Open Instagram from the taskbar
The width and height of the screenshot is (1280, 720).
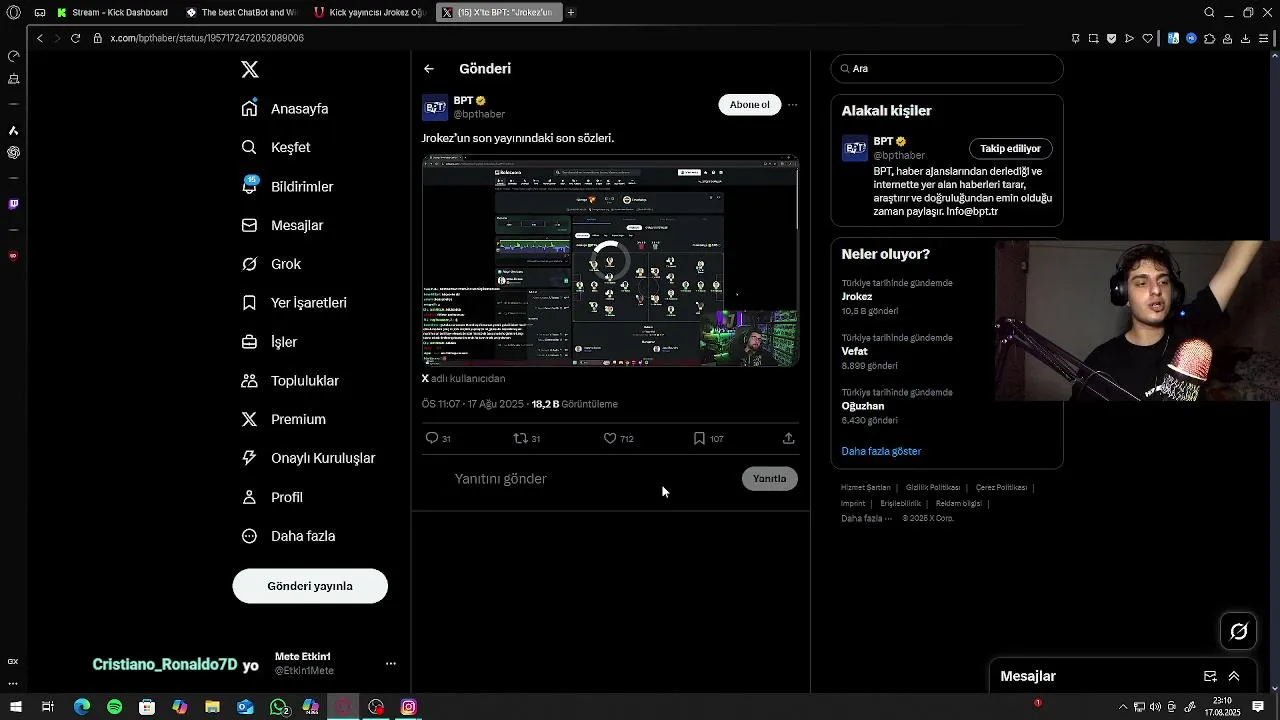pos(409,707)
